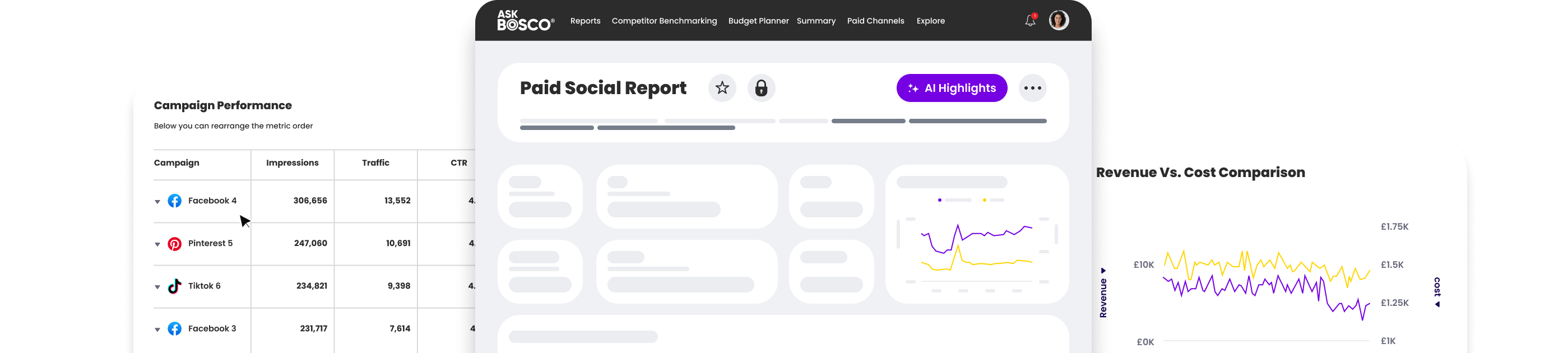The height and width of the screenshot is (353, 1568).
Task: Click the Ask Bosco logo
Action: pyautogui.click(x=525, y=21)
